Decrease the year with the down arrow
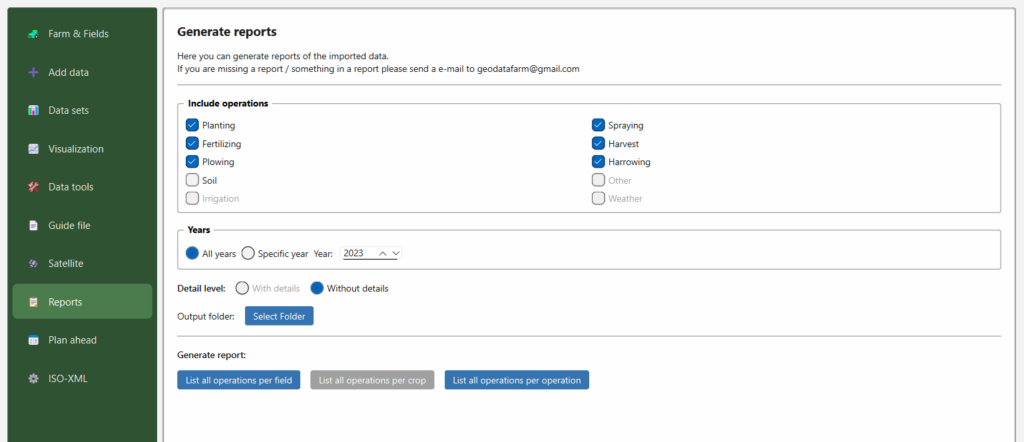 pyautogui.click(x=396, y=253)
